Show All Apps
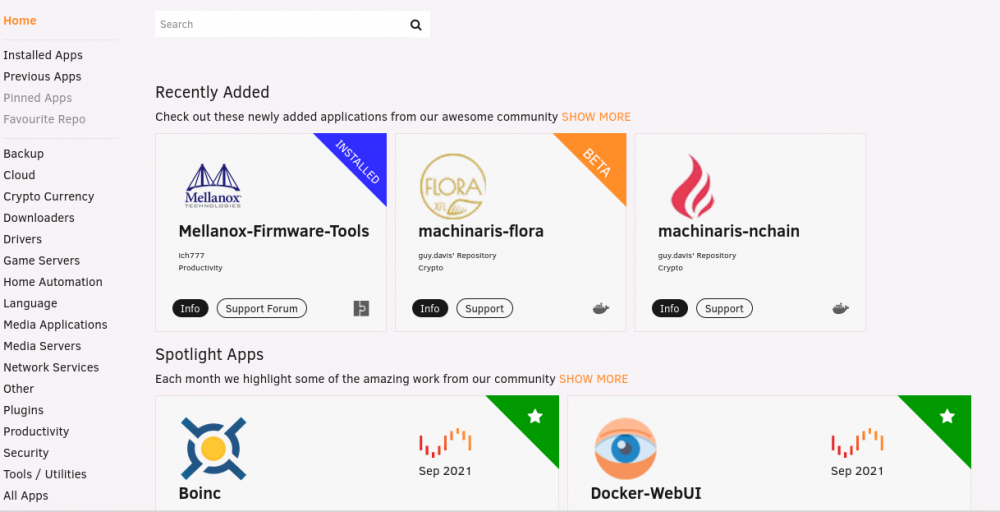The height and width of the screenshot is (512, 1000). click(26, 495)
